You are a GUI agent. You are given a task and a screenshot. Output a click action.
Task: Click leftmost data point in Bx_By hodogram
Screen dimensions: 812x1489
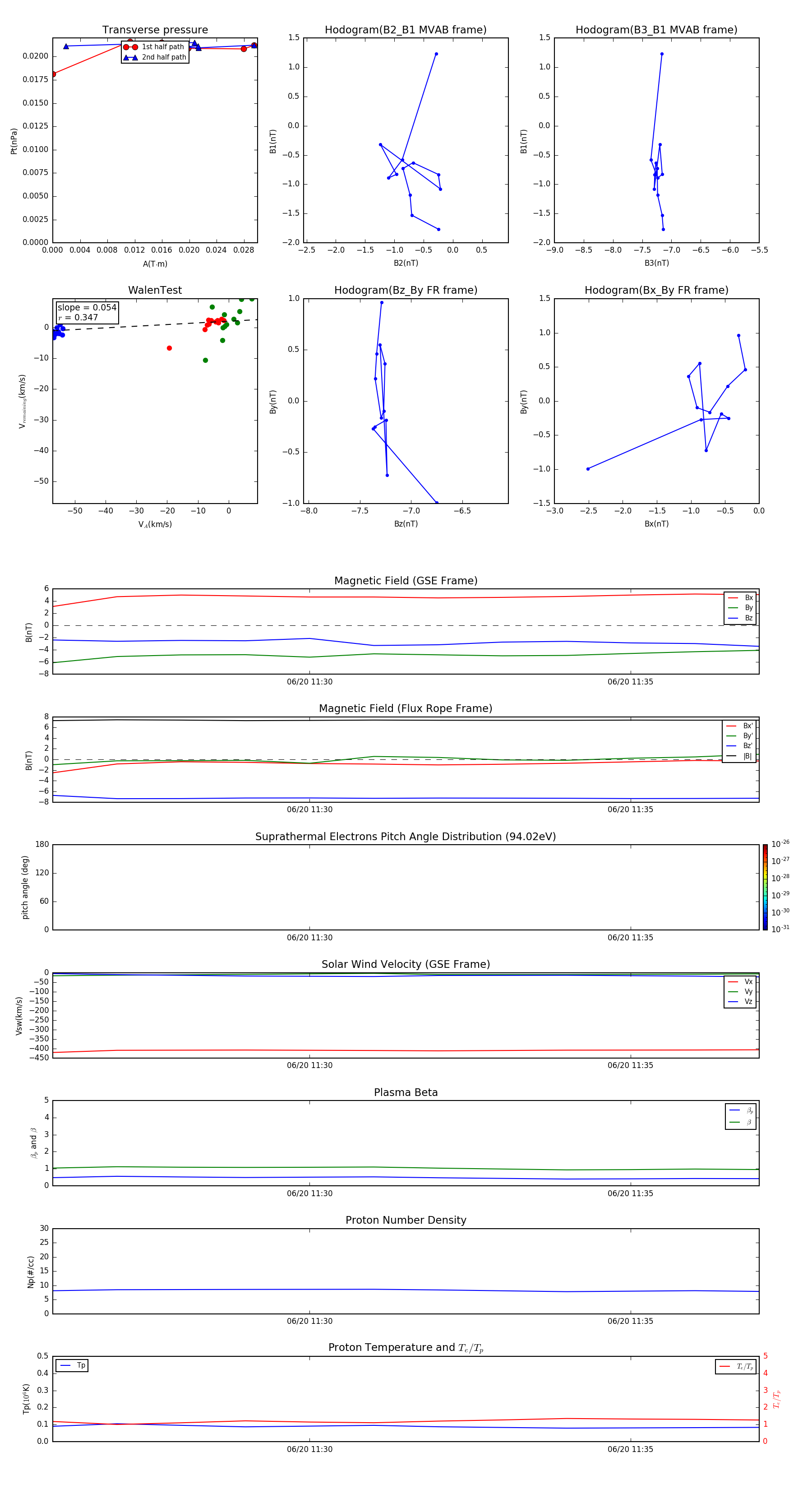(588, 469)
